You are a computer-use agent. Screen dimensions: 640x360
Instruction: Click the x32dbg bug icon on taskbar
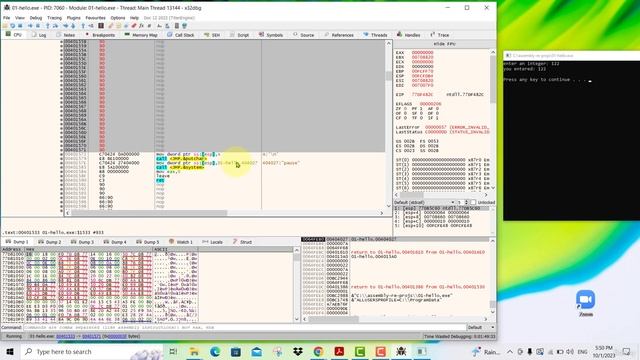tap(401, 351)
